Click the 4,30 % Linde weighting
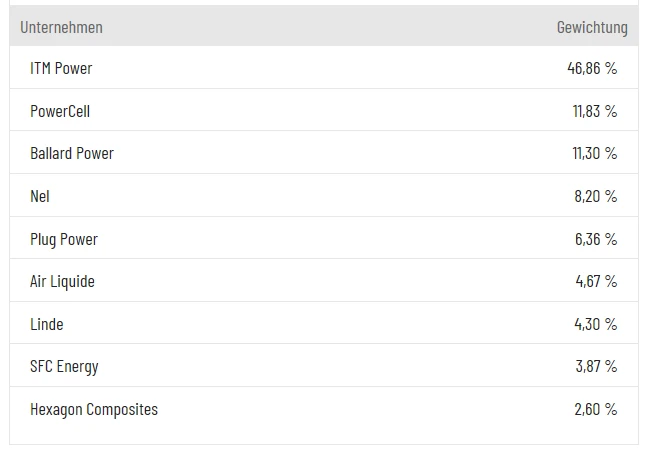 (596, 324)
